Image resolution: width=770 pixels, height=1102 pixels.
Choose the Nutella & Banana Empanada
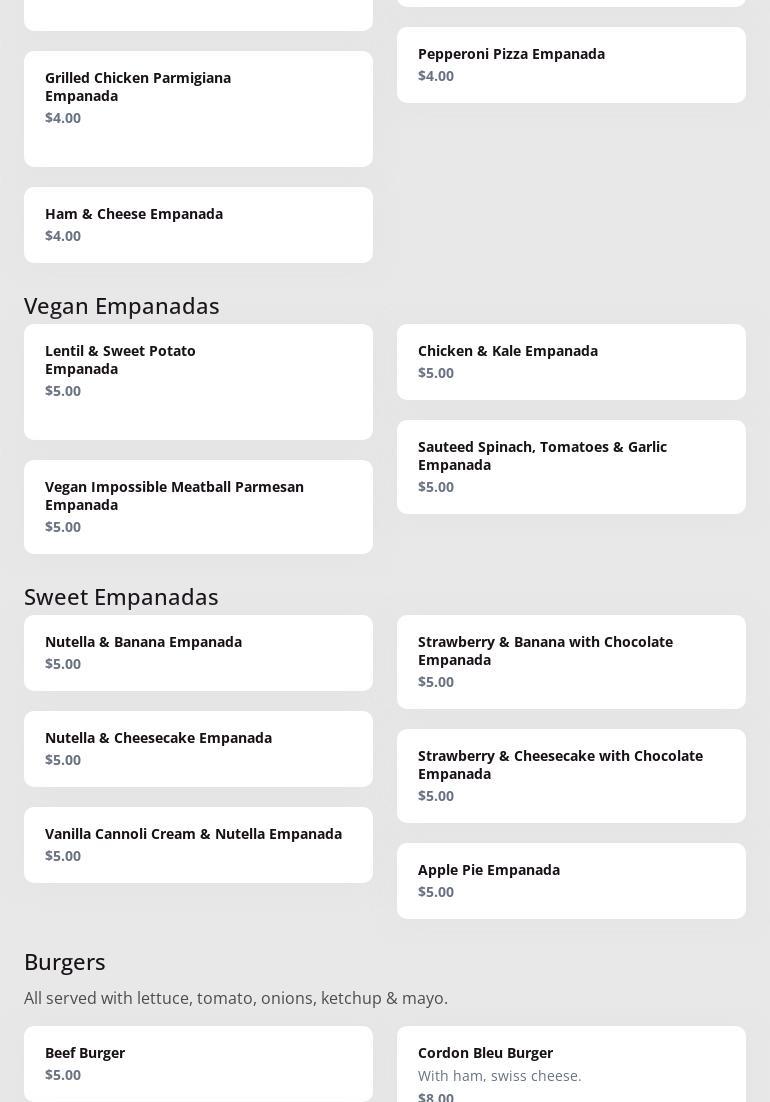(x=198, y=653)
